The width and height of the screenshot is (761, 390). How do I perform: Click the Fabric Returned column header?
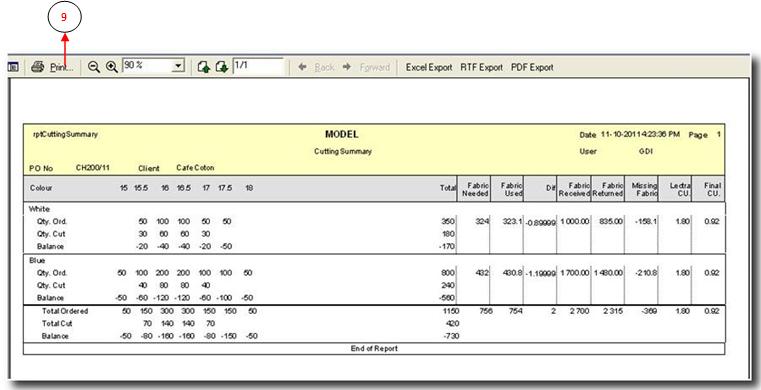pyautogui.click(x=608, y=189)
